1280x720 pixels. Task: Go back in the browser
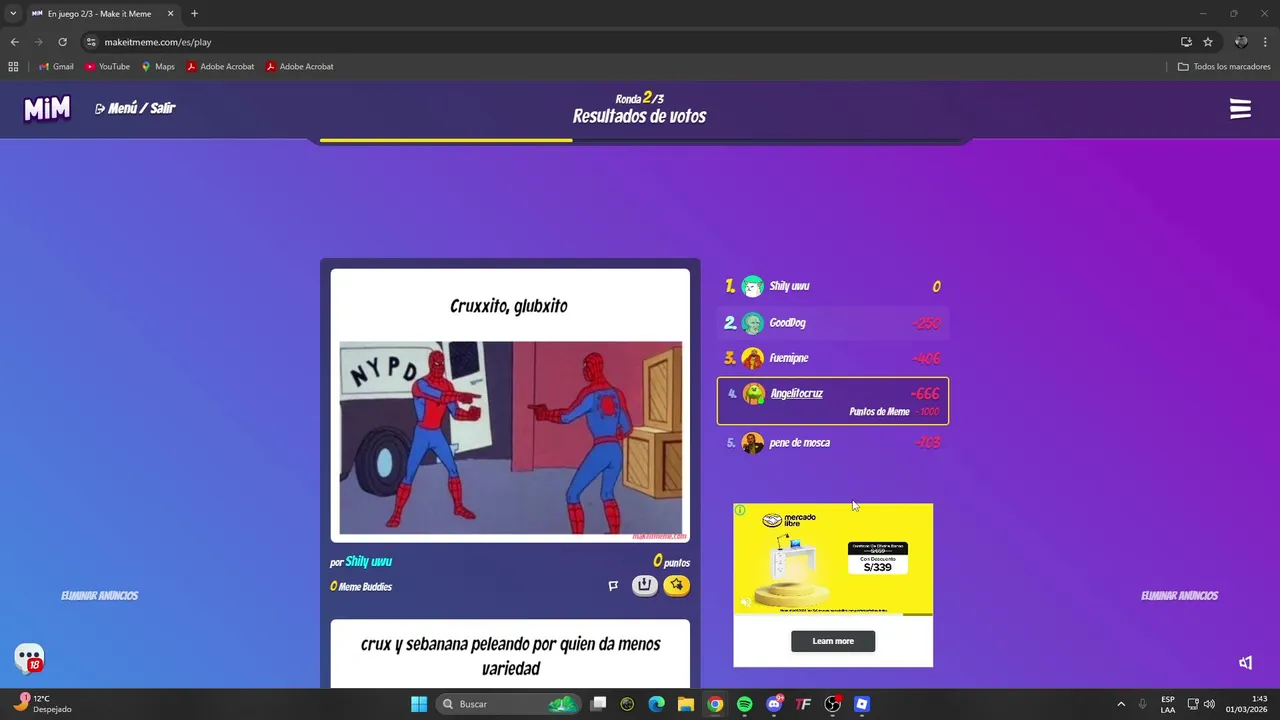(14, 42)
